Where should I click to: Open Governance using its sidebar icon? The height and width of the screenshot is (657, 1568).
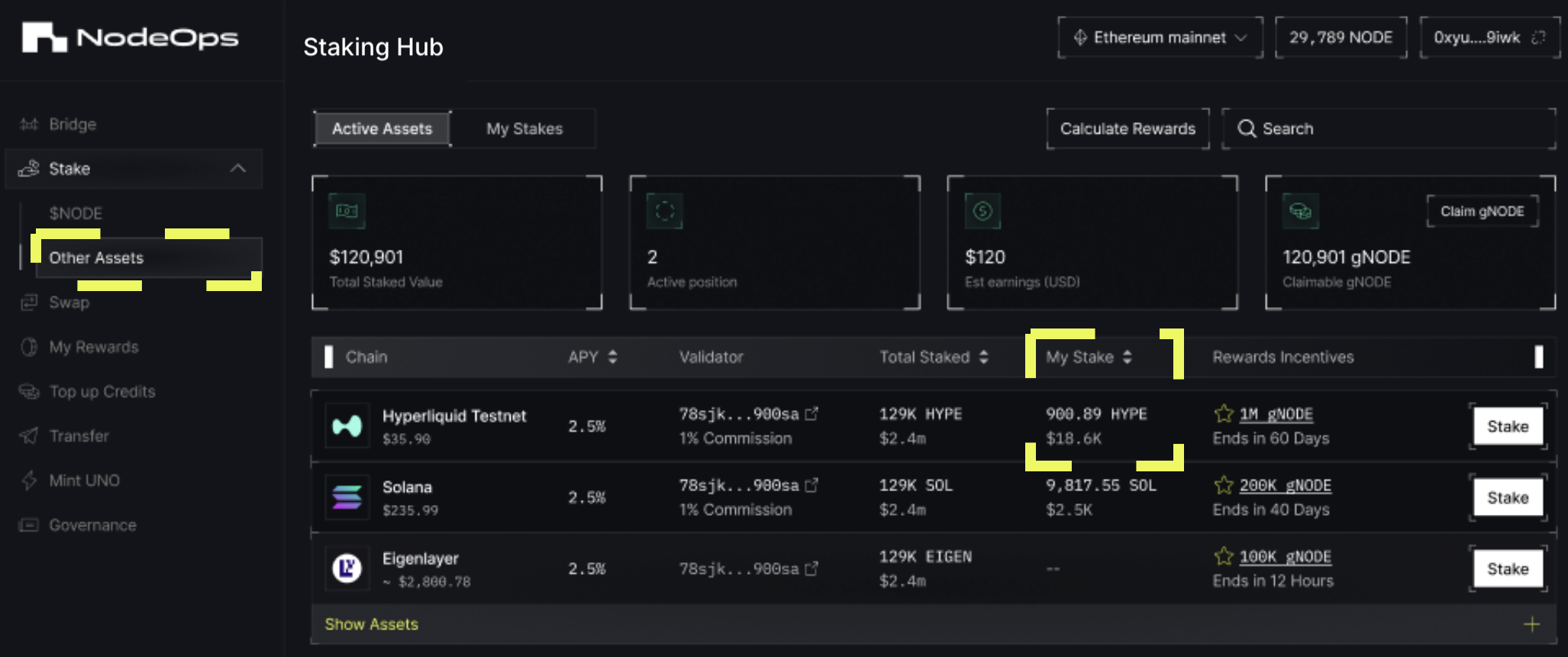[28, 525]
